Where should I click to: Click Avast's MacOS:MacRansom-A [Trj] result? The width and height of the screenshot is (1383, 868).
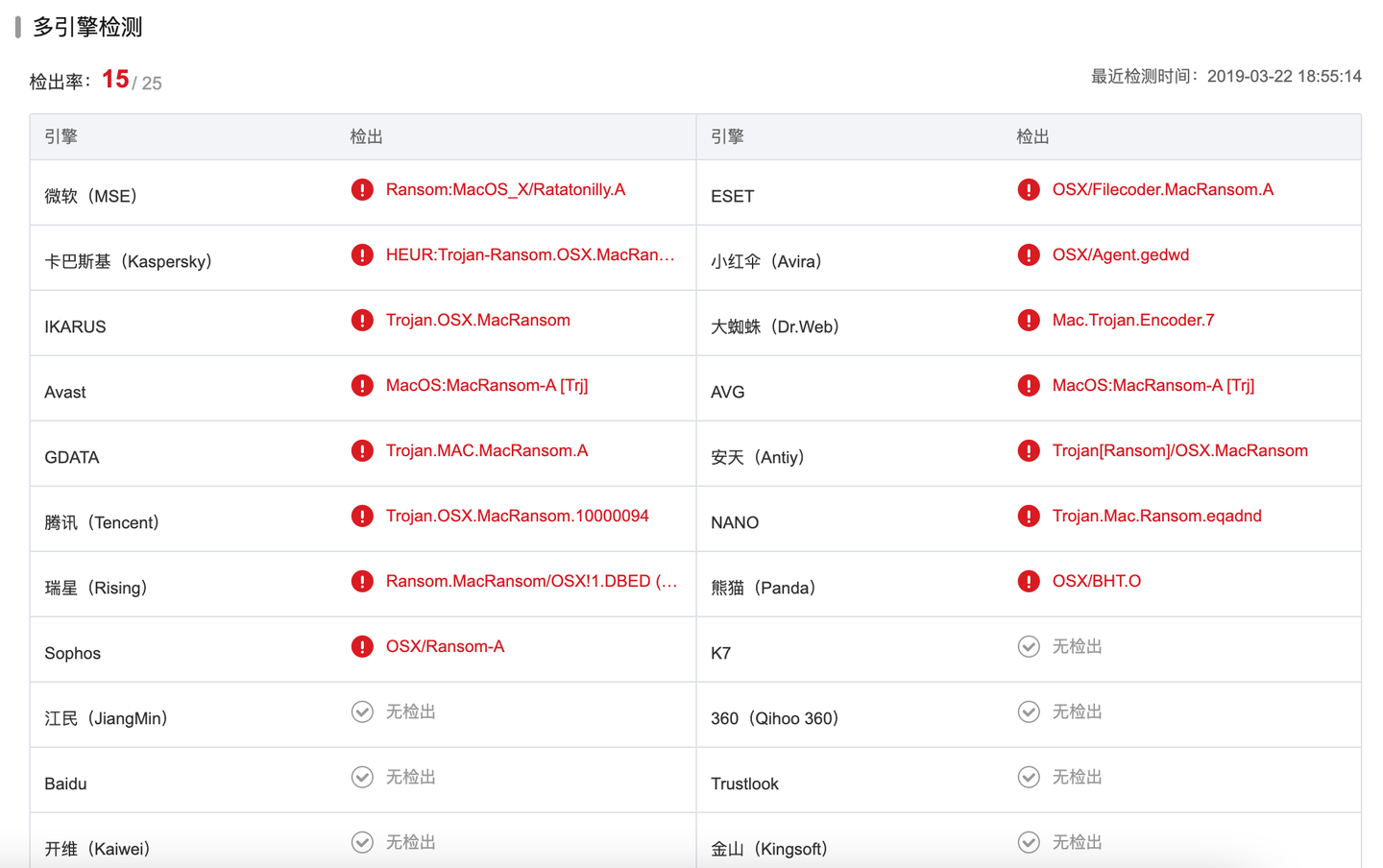coord(487,385)
